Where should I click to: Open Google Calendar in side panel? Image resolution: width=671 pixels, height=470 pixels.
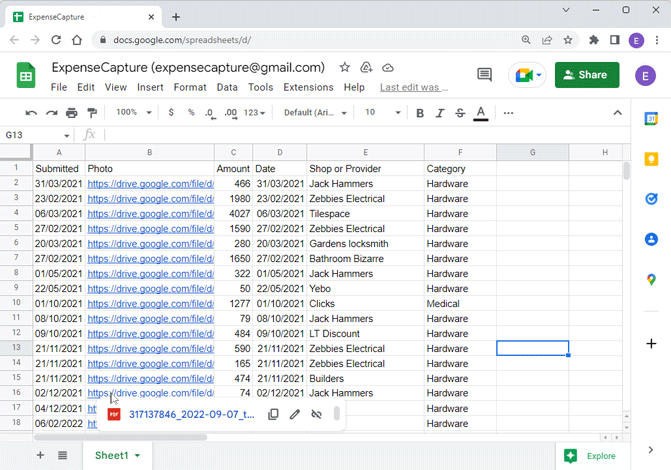point(651,119)
